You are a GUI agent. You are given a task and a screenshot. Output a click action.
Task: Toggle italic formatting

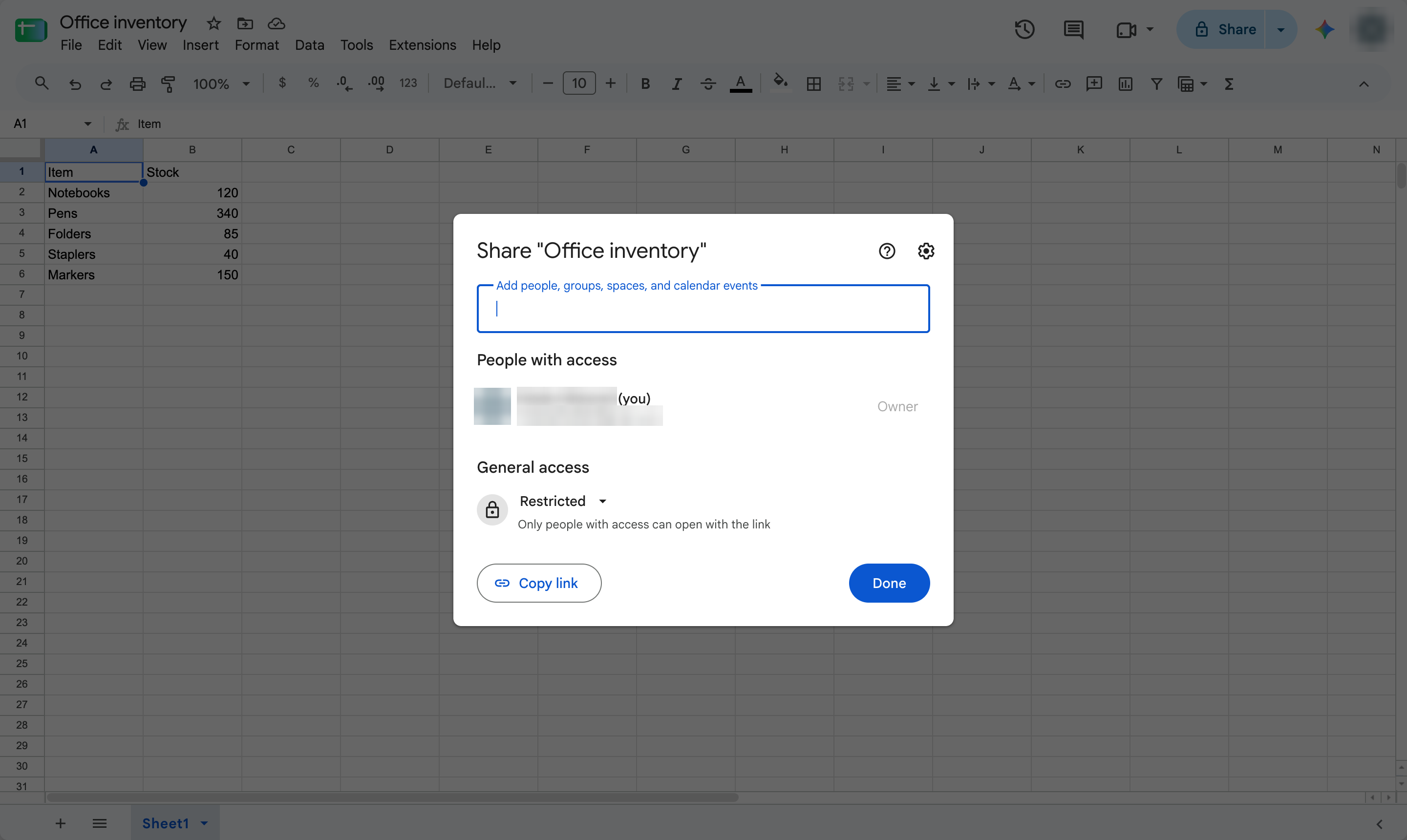tap(677, 84)
